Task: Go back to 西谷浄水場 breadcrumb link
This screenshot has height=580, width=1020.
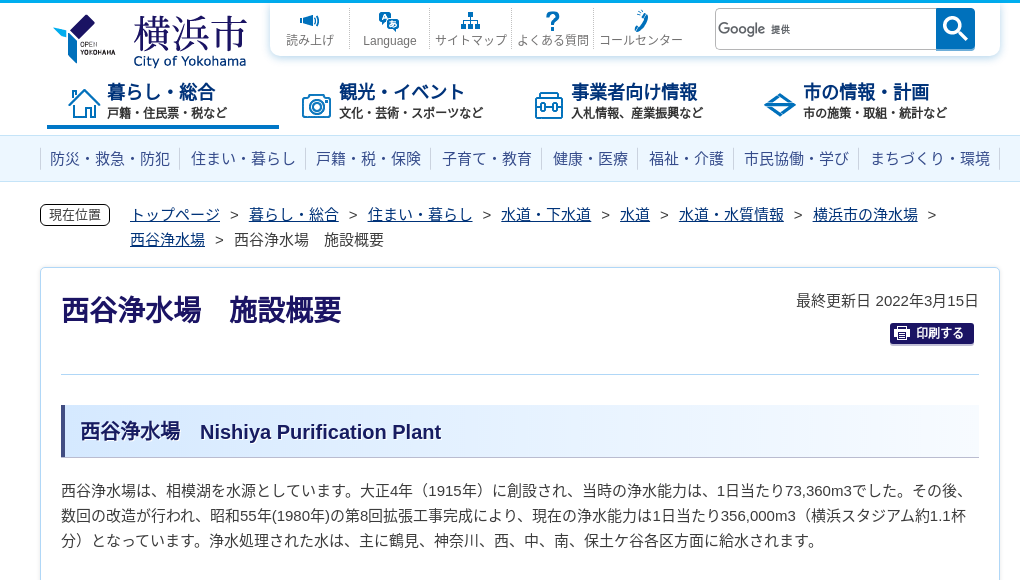Action: click(x=167, y=240)
